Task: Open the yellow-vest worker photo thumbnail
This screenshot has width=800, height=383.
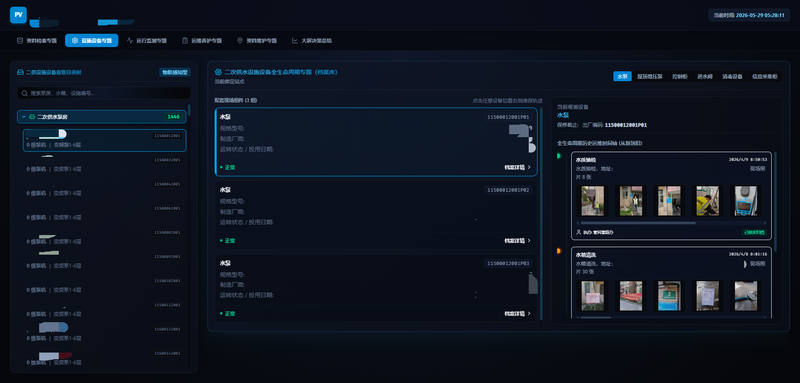Action: click(x=708, y=200)
